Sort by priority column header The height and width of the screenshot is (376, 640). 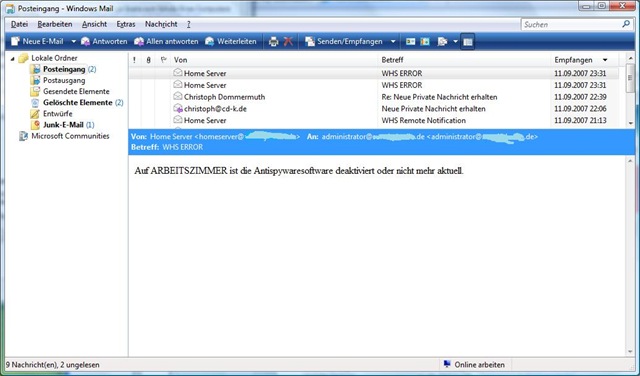coord(134,60)
